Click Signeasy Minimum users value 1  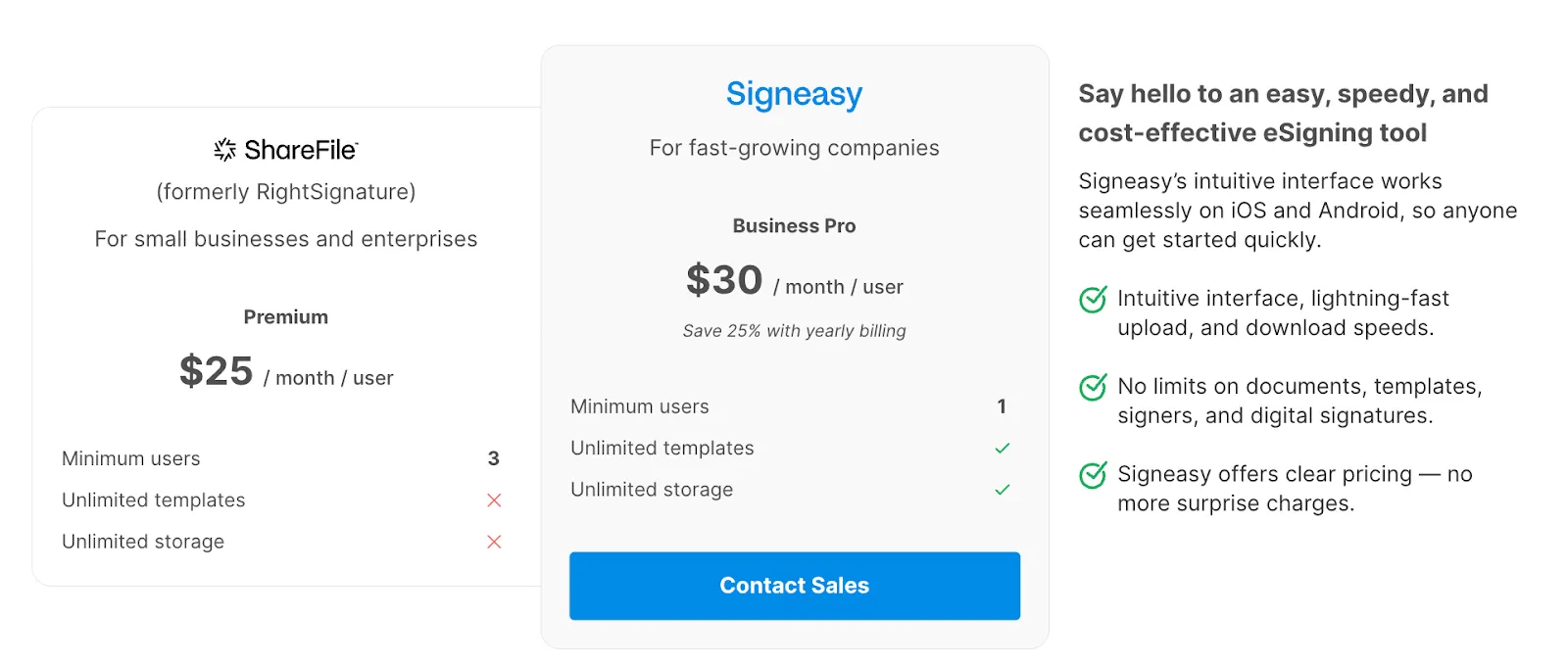pyautogui.click(x=1002, y=406)
